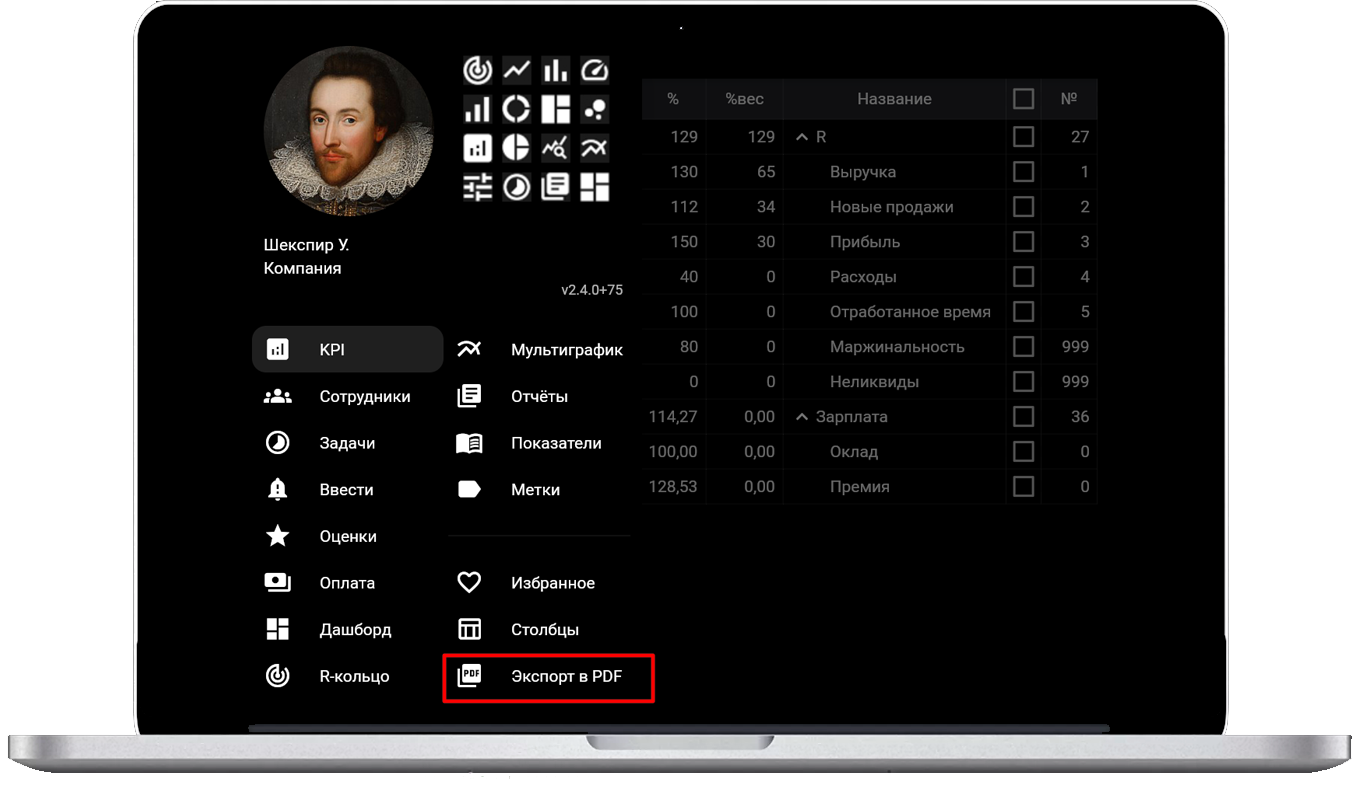Check the Маржинальность row checkbox
The width and height of the screenshot is (1352, 785).
(x=1023, y=347)
